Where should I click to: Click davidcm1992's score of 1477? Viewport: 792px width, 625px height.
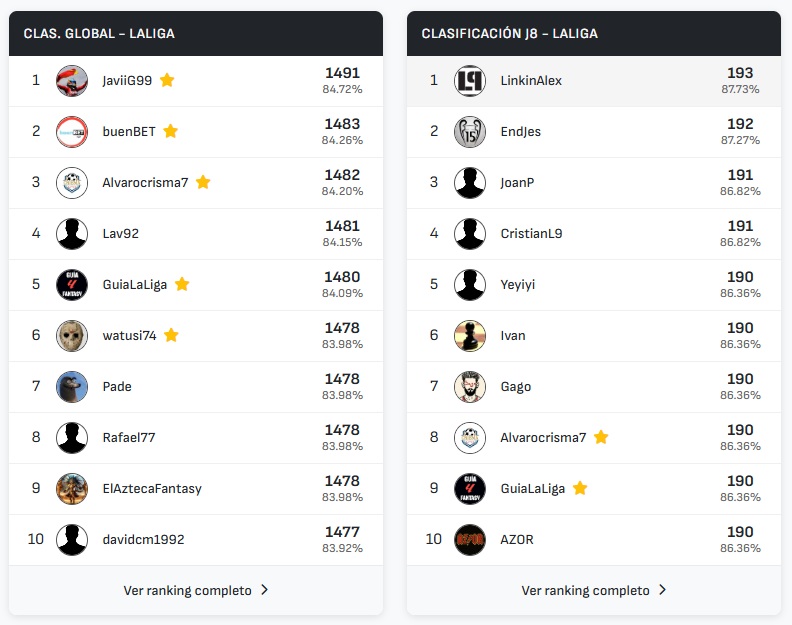342,532
